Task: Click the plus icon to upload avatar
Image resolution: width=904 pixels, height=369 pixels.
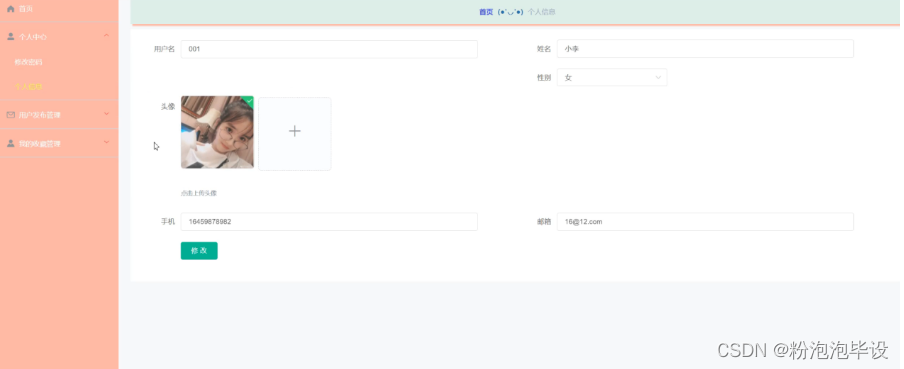Action: point(295,131)
